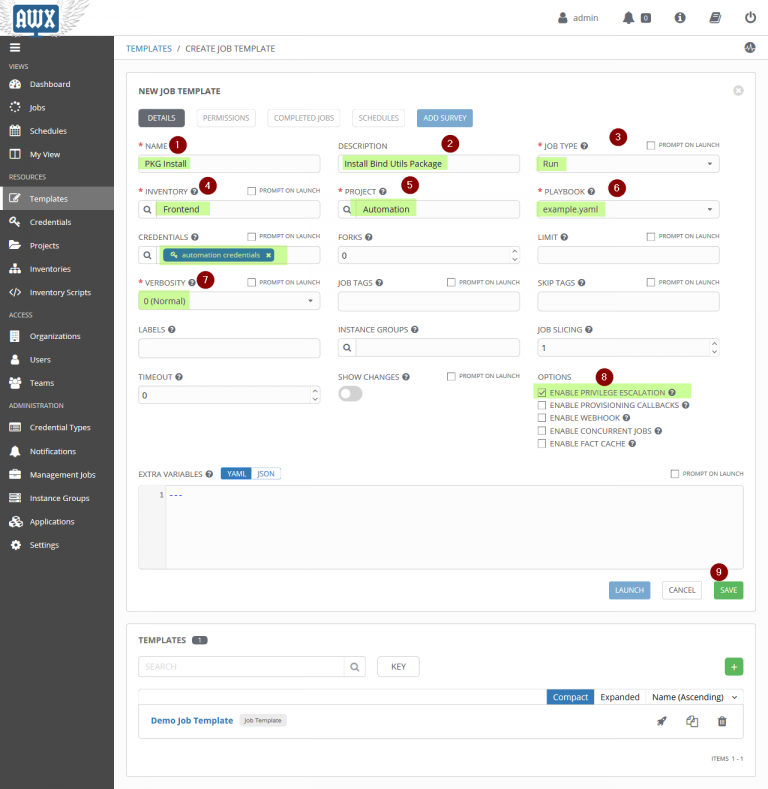
Task: Uncheck Enable Privilege Escalation
Action: (542, 392)
